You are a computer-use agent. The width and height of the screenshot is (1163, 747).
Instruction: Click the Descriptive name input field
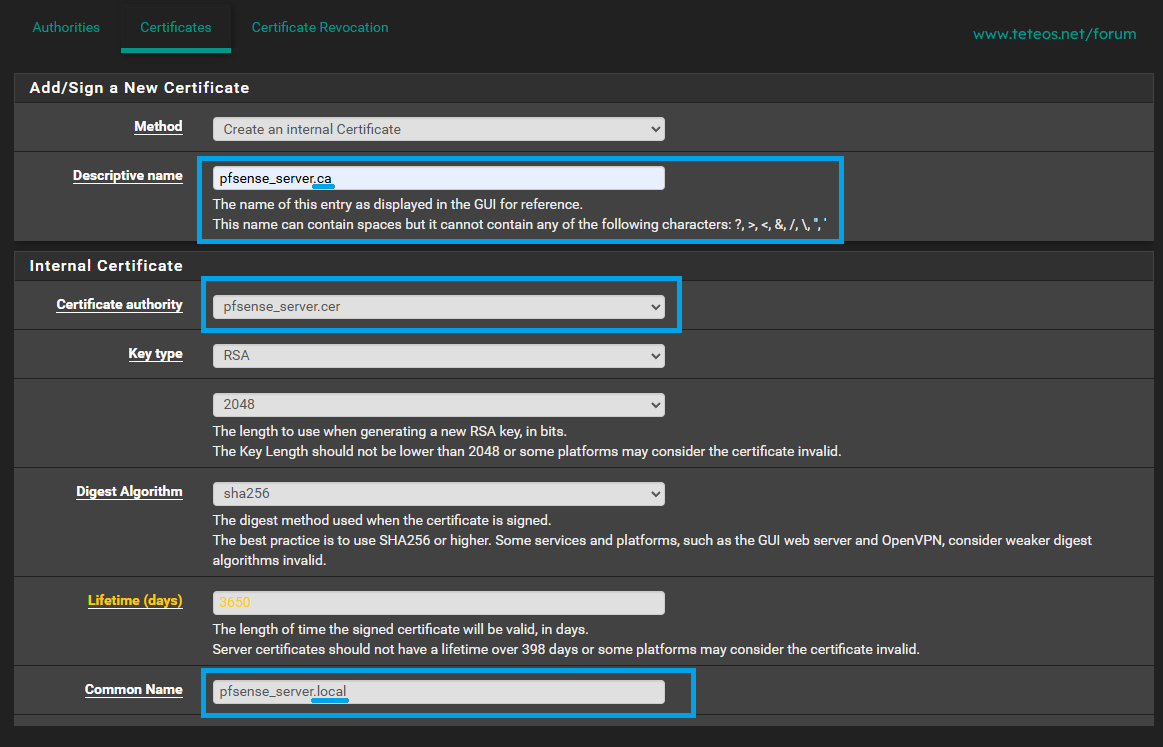438,178
